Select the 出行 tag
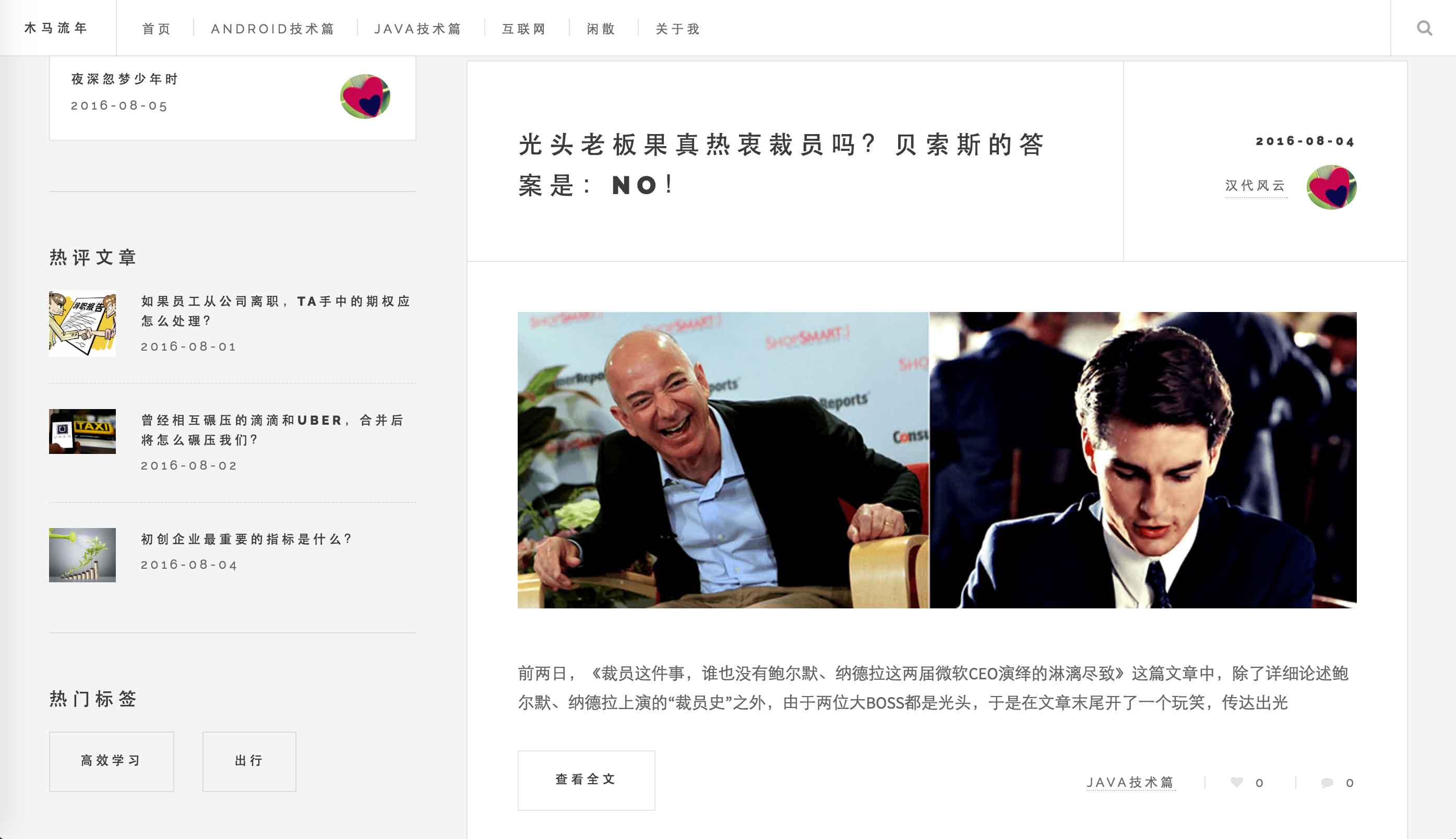1456x839 pixels. tap(249, 761)
